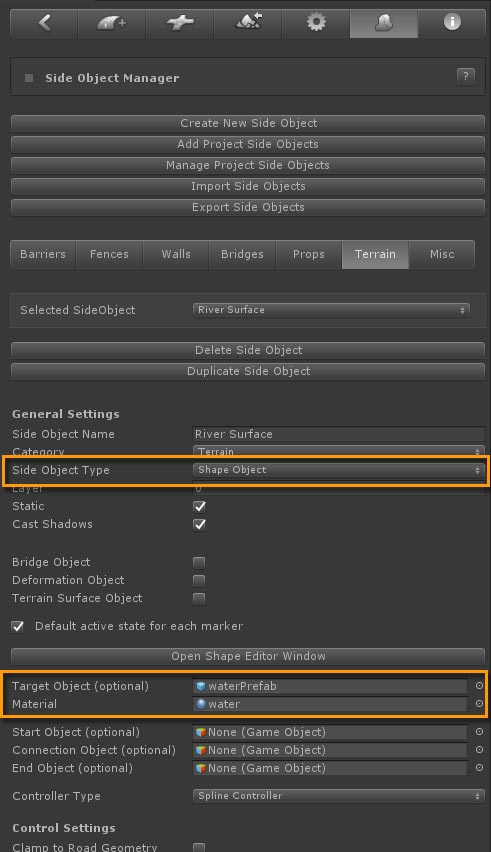Enable the Deformation Object checkbox
Screen dimensions: 491x852
click(199, 580)
